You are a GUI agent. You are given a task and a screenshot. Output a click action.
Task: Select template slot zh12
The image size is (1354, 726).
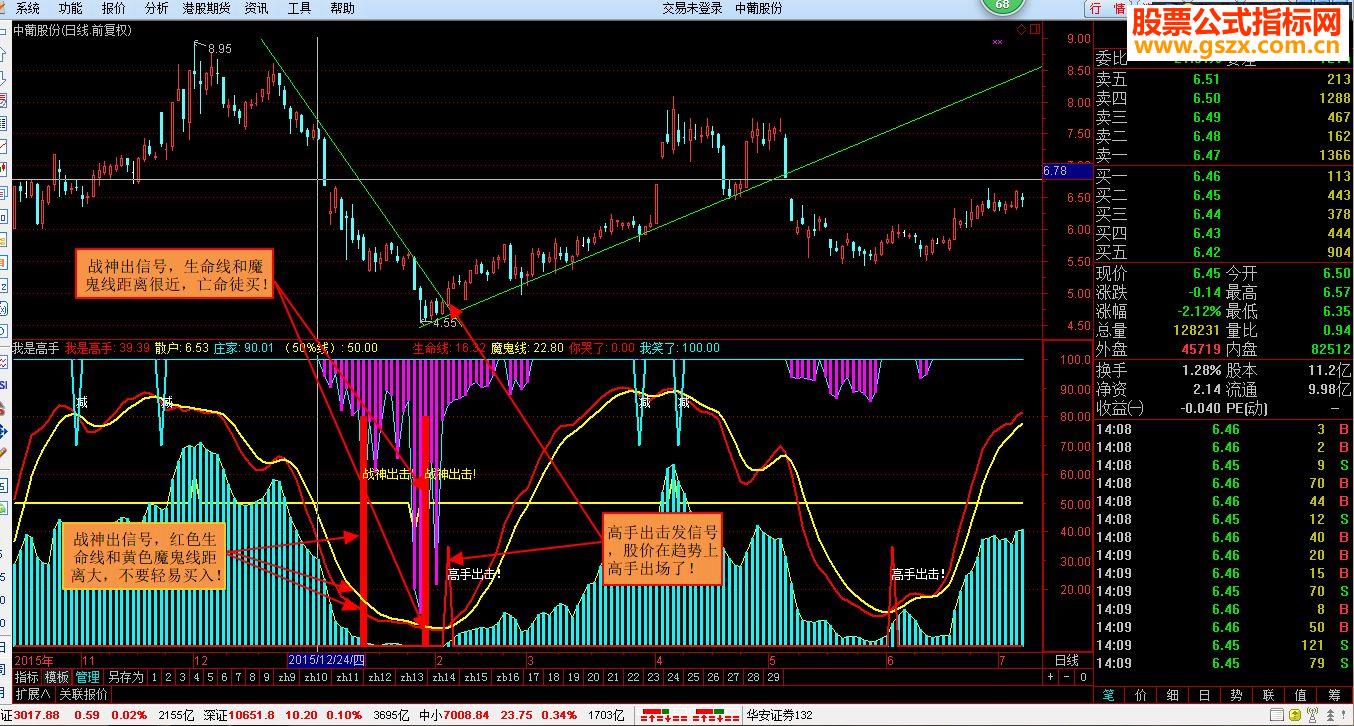pos(380,677)
